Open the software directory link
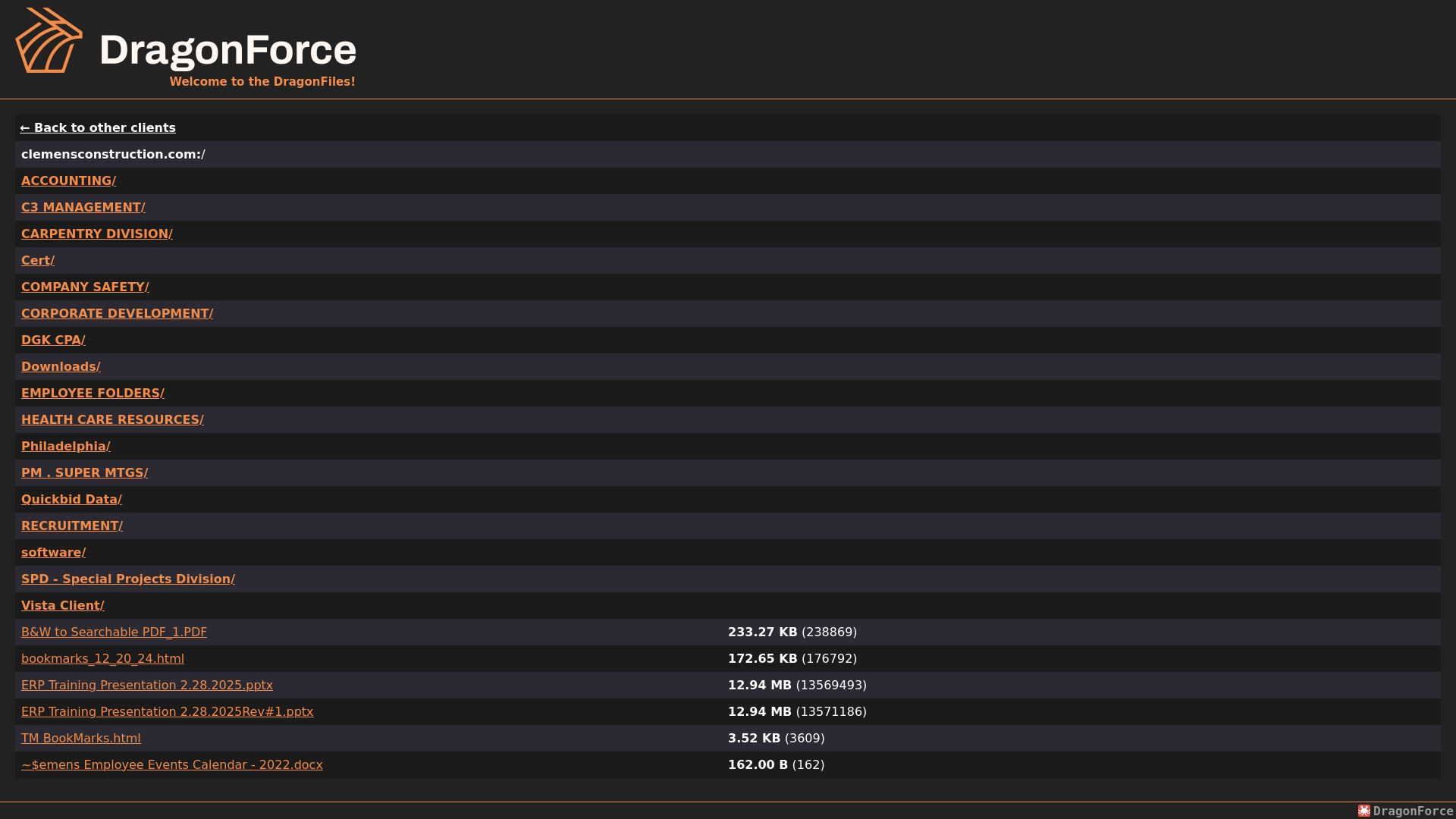1456x819 pixels. coord(53,552)
